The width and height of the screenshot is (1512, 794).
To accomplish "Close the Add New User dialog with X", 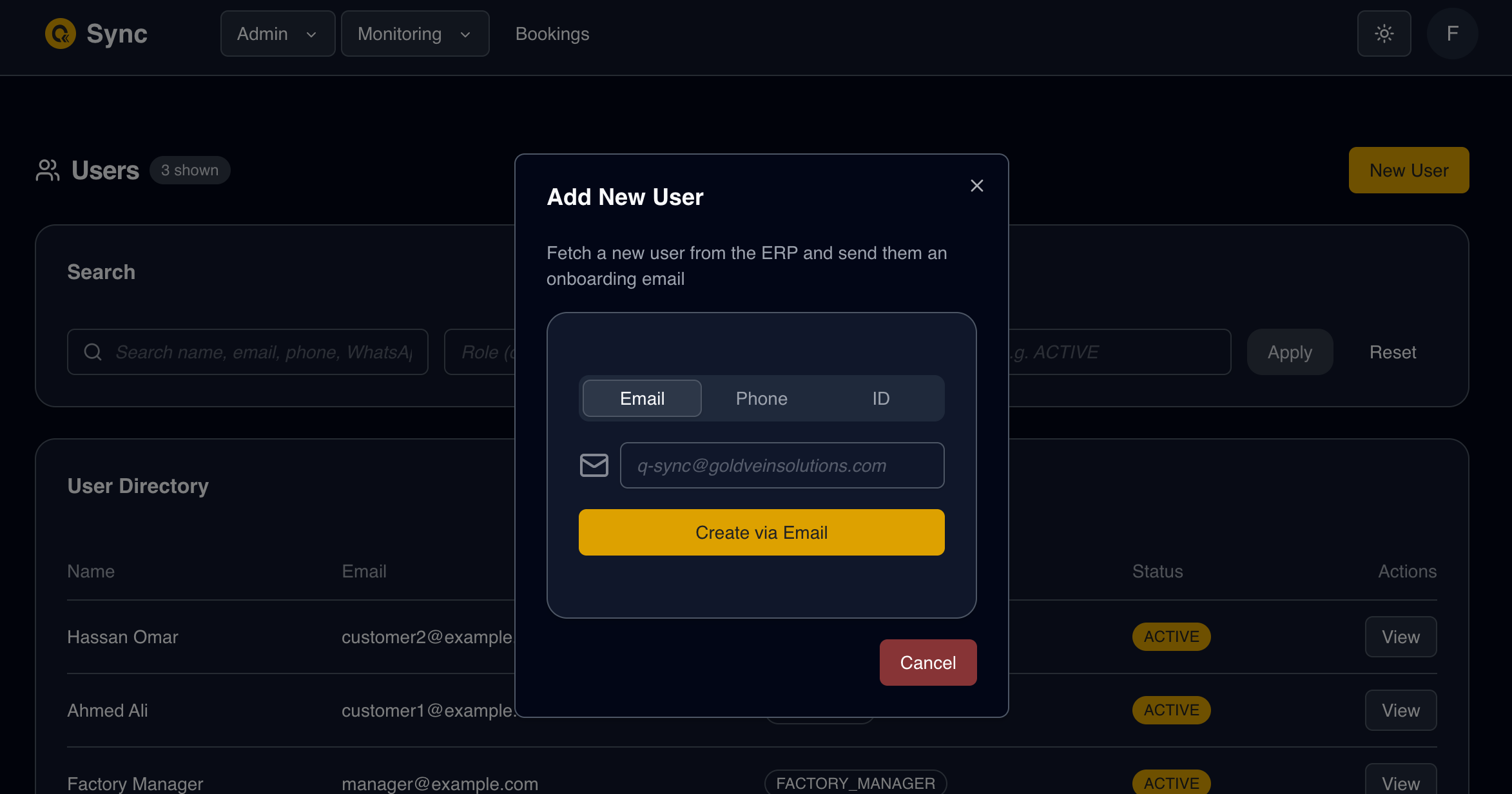I will point(976,186).
